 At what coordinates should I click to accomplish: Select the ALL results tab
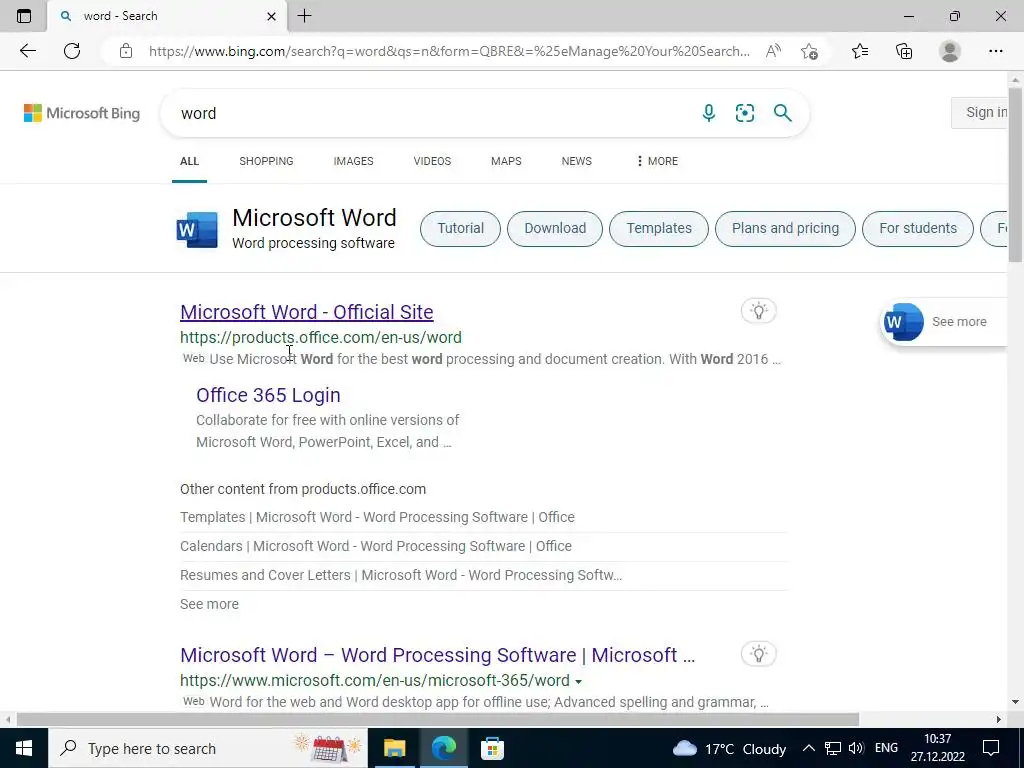tap(189, 161)
